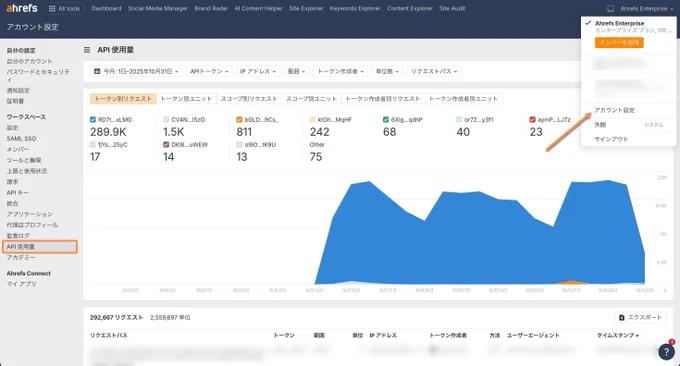680x366 pixels.
Task: Toggle the 6l0g...qdhP token checkbox
Action: pyautogui.click(x=386, y=120)
